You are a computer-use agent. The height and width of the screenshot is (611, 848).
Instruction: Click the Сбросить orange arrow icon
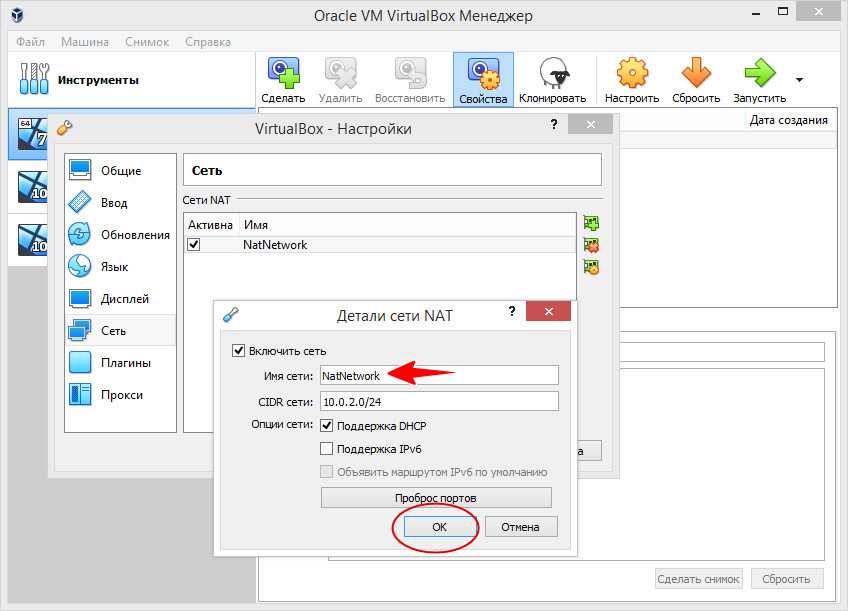tap(695, 79)
